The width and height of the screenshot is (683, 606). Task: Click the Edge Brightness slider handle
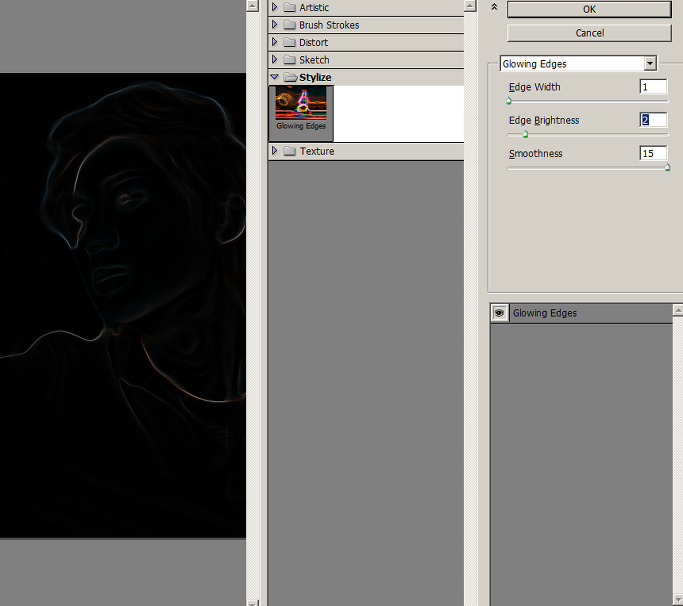(525, 135)
